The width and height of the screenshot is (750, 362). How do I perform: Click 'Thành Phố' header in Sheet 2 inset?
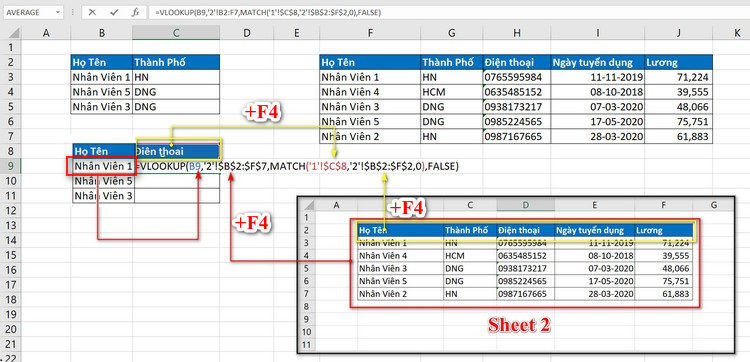tap(470, 230)
